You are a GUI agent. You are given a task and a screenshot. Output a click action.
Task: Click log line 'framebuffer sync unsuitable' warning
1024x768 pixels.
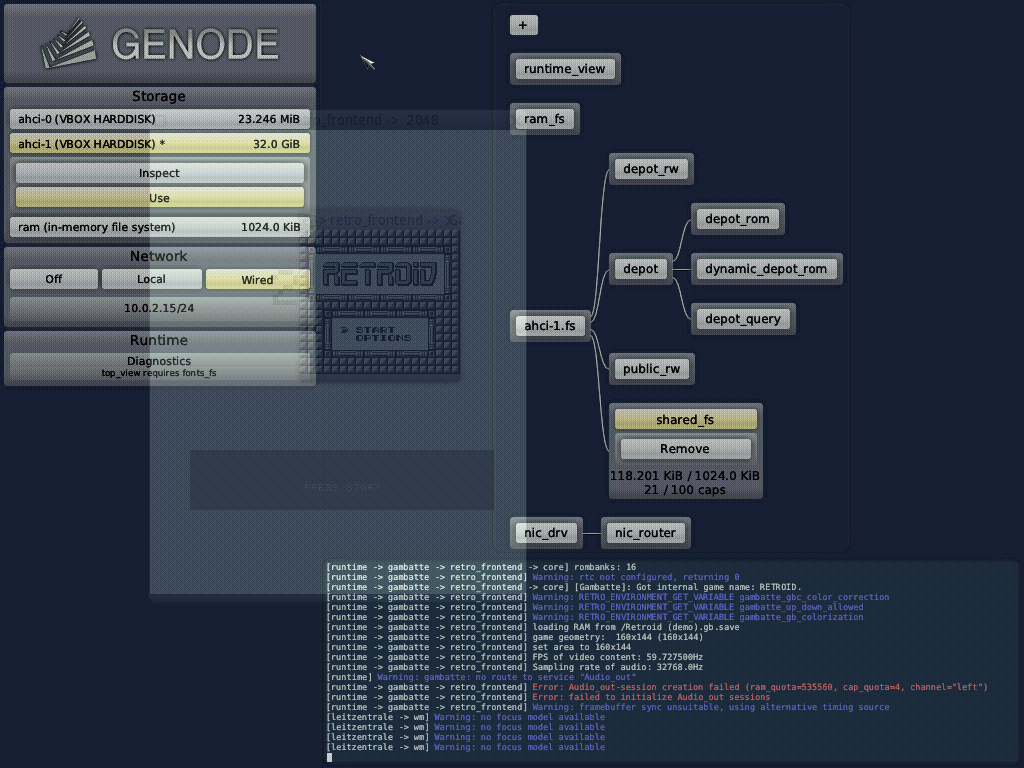point(607,707)
